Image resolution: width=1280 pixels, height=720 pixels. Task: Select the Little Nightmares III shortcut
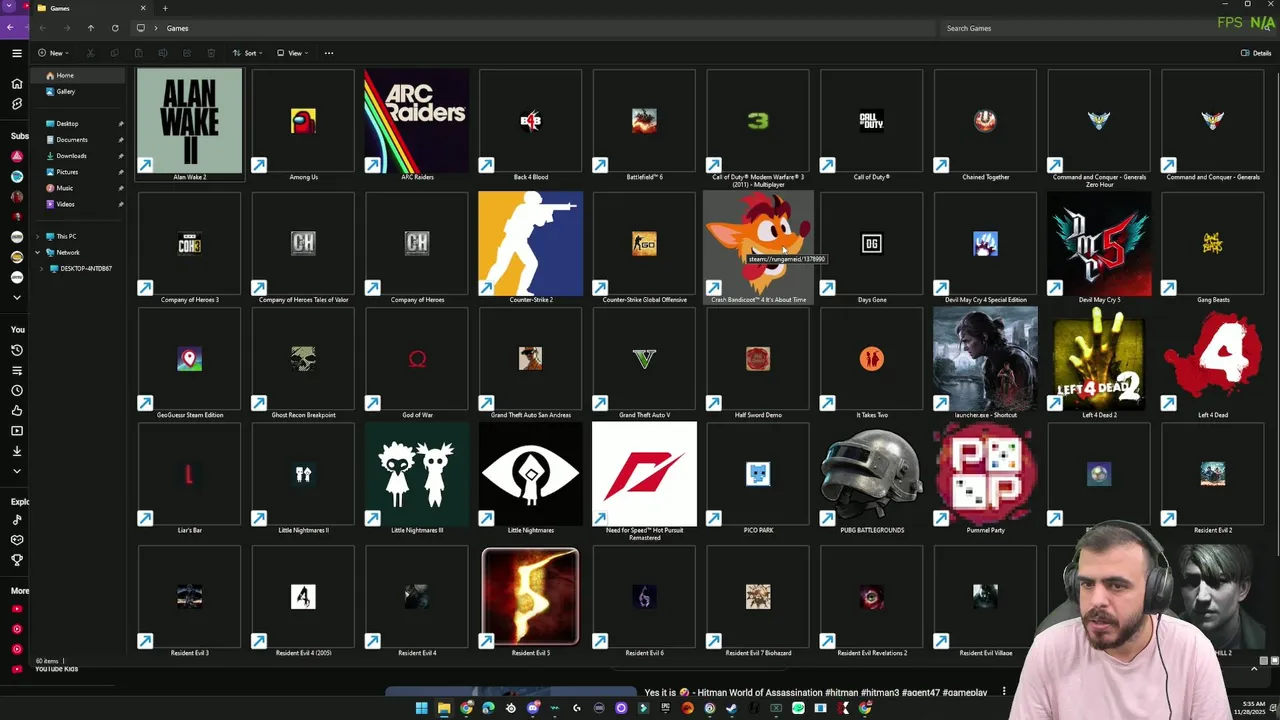click(x=417, y=478)
